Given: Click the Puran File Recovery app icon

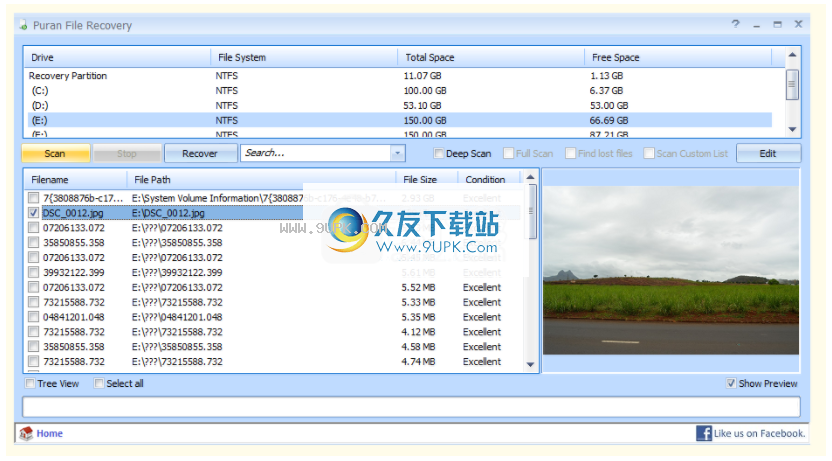Looking at the screenshot, I should pos(23,25).
